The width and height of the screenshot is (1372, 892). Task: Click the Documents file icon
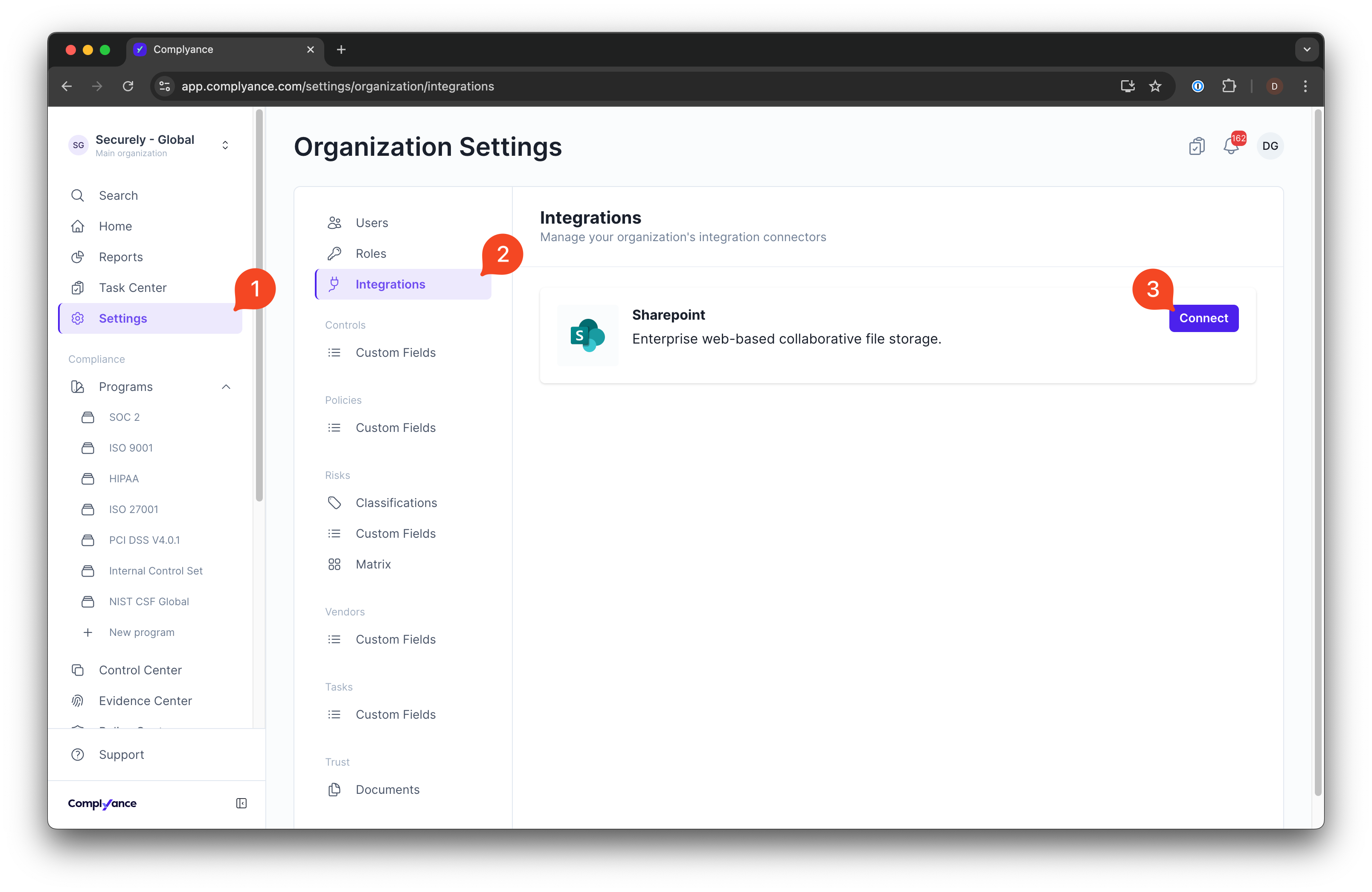click(334, 790)
